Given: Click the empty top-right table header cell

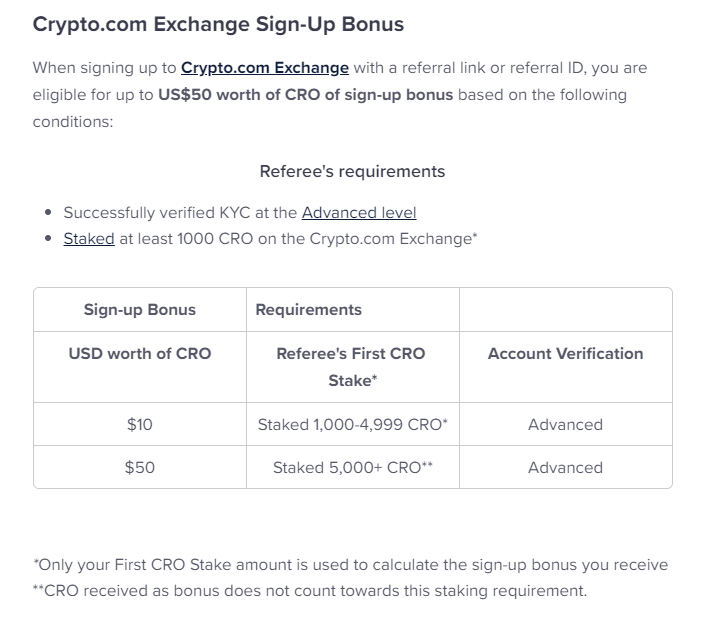Looking at the screenshot, I should click(565, 310).
